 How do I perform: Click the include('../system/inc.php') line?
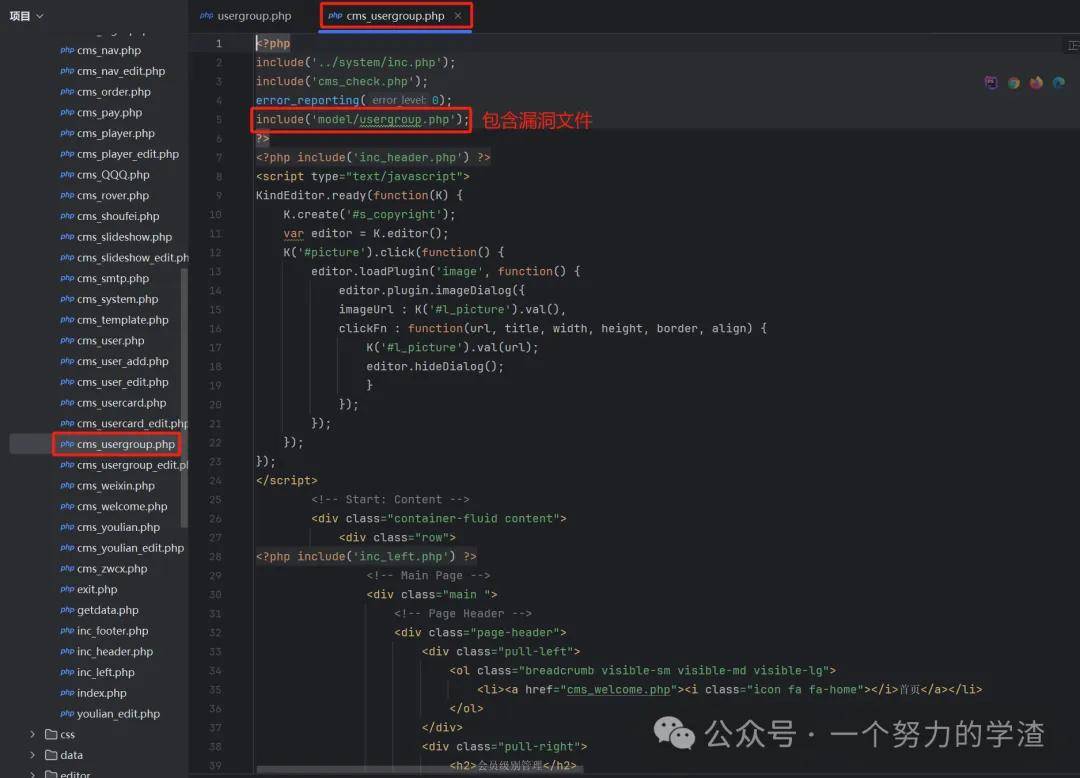point(355,62)
